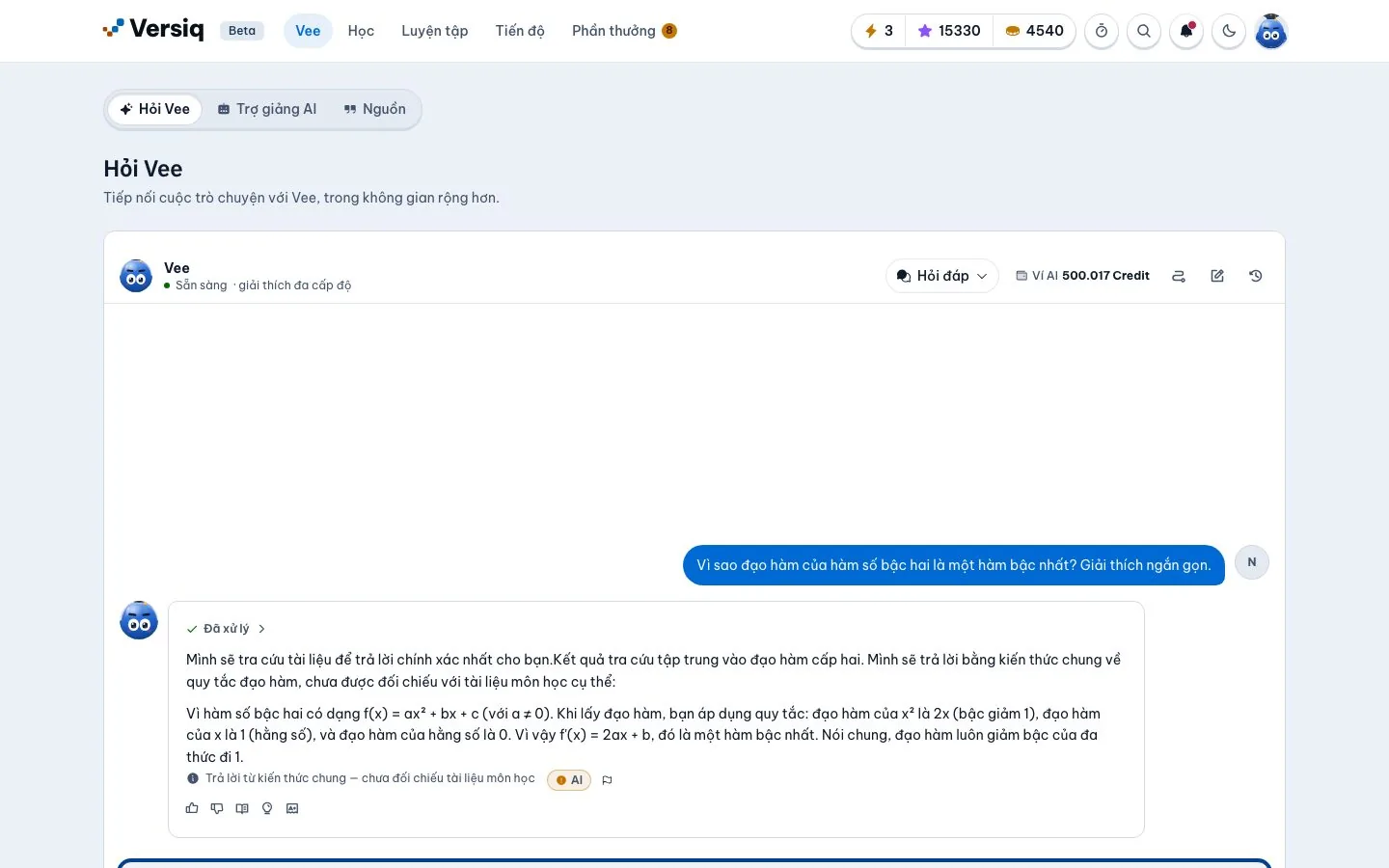
Task: Click the A+ card icon under the answer
Action: pyautogui.click(x=292, y=808)
